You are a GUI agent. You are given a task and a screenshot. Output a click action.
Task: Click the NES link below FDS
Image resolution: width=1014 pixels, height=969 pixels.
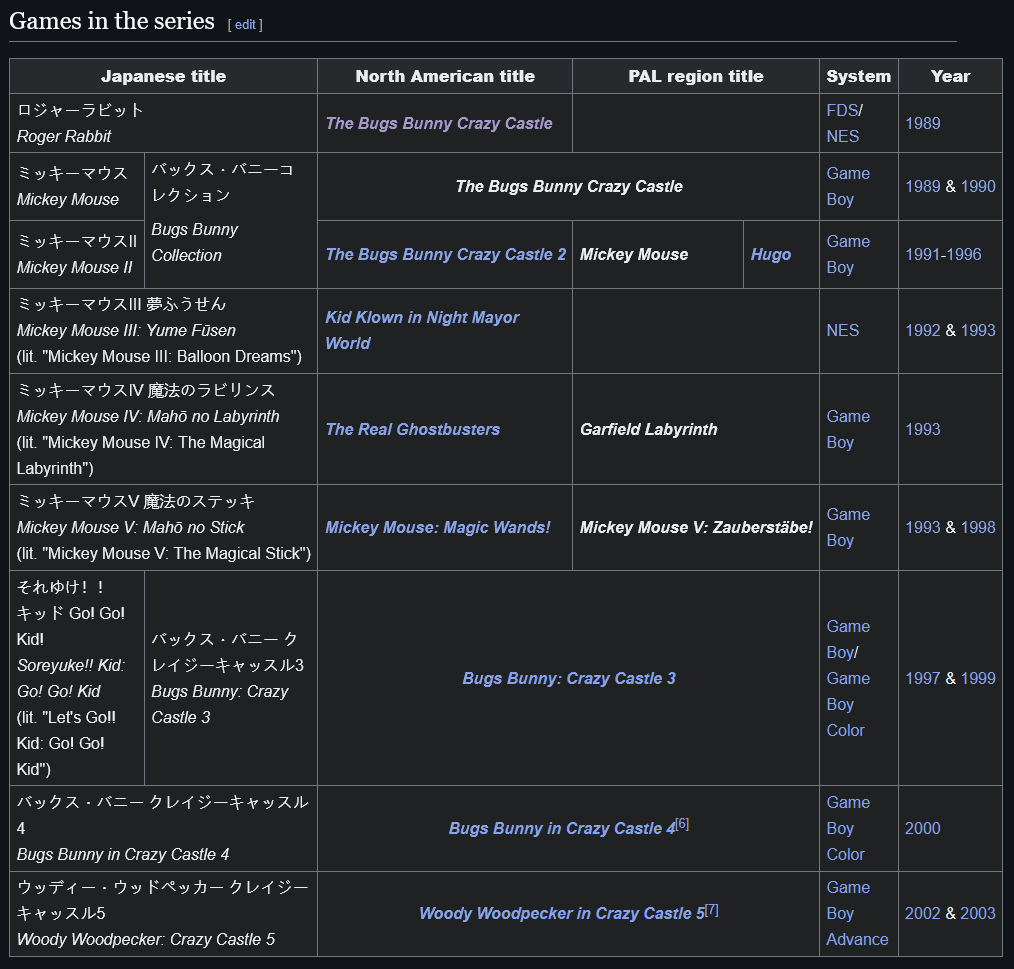[x=843, y=136]
